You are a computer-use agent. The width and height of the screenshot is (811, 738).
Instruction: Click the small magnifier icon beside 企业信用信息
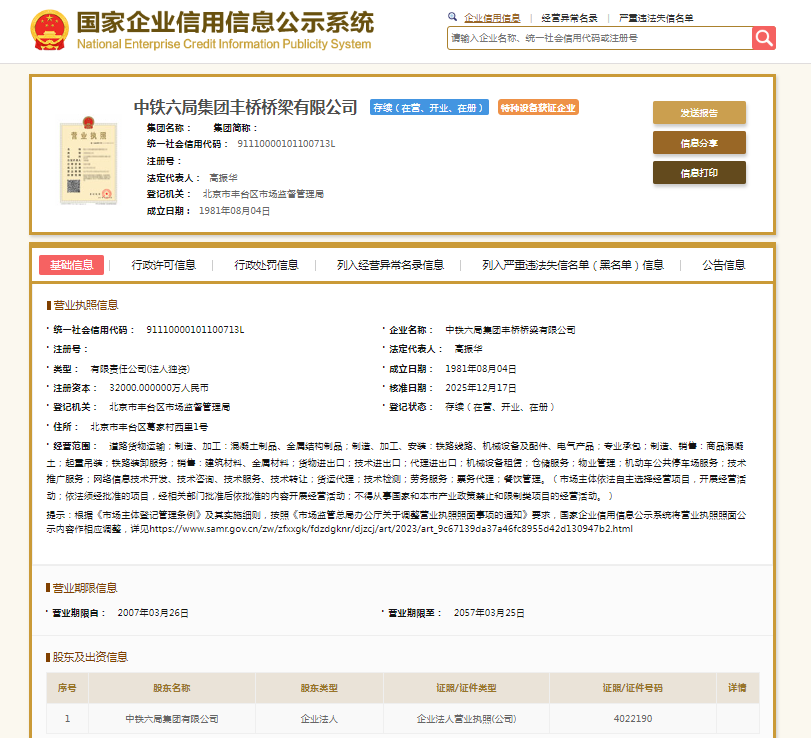point(453,17)
